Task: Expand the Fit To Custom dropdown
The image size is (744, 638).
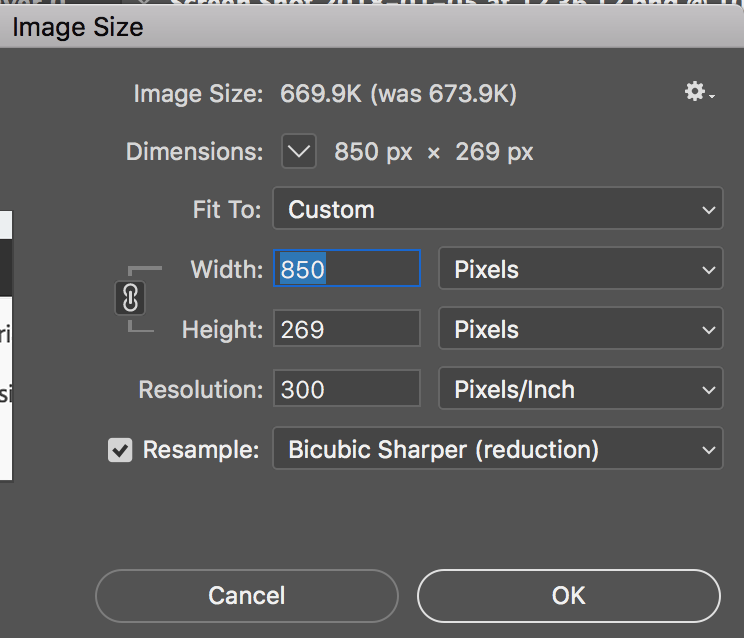Action: [497, 210]
